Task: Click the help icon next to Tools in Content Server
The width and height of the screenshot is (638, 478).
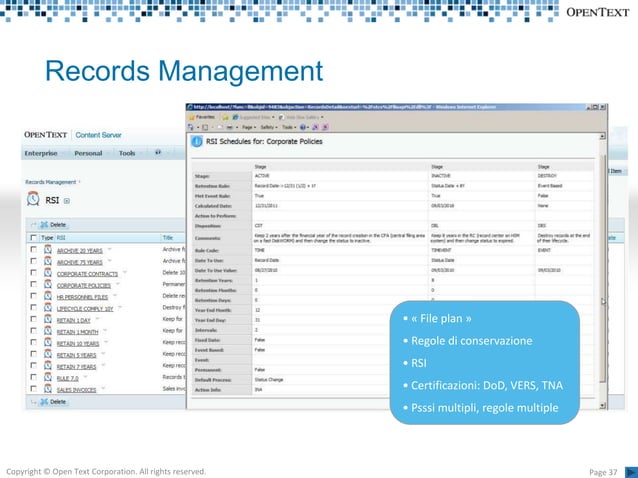Action: (x=158, y=153)
